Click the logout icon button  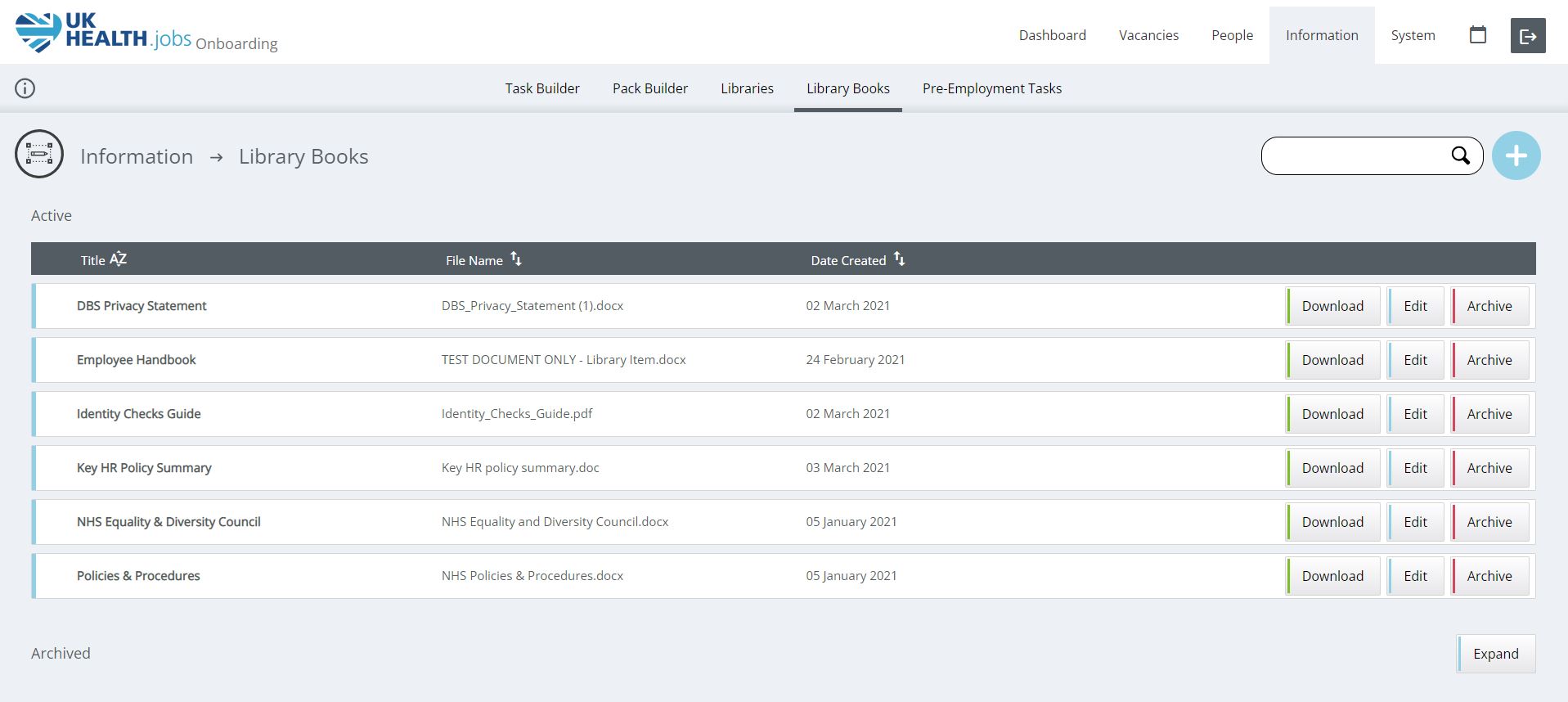(1527, 36)
